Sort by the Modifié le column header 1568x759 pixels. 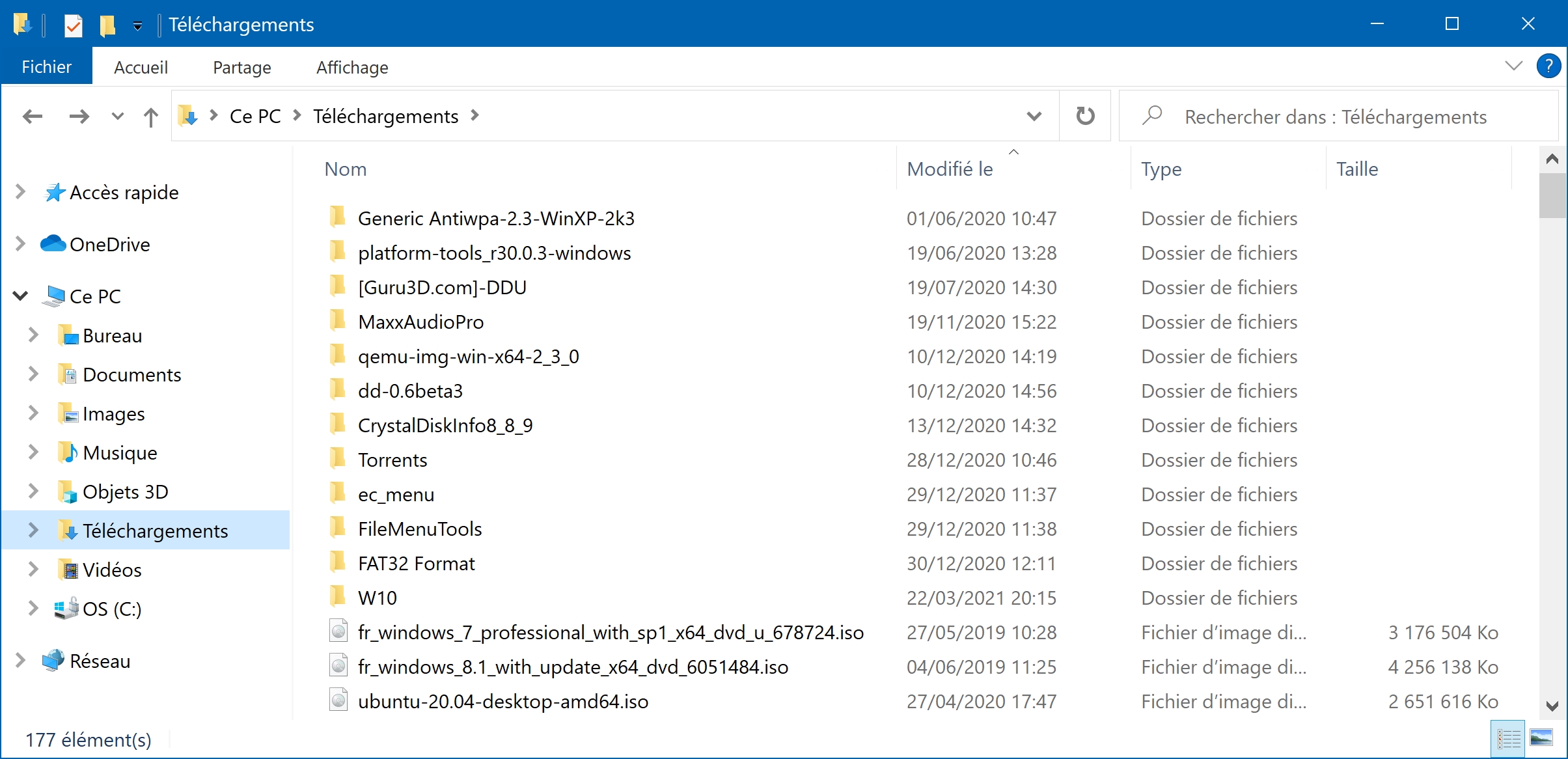click(x=950, y=169)
